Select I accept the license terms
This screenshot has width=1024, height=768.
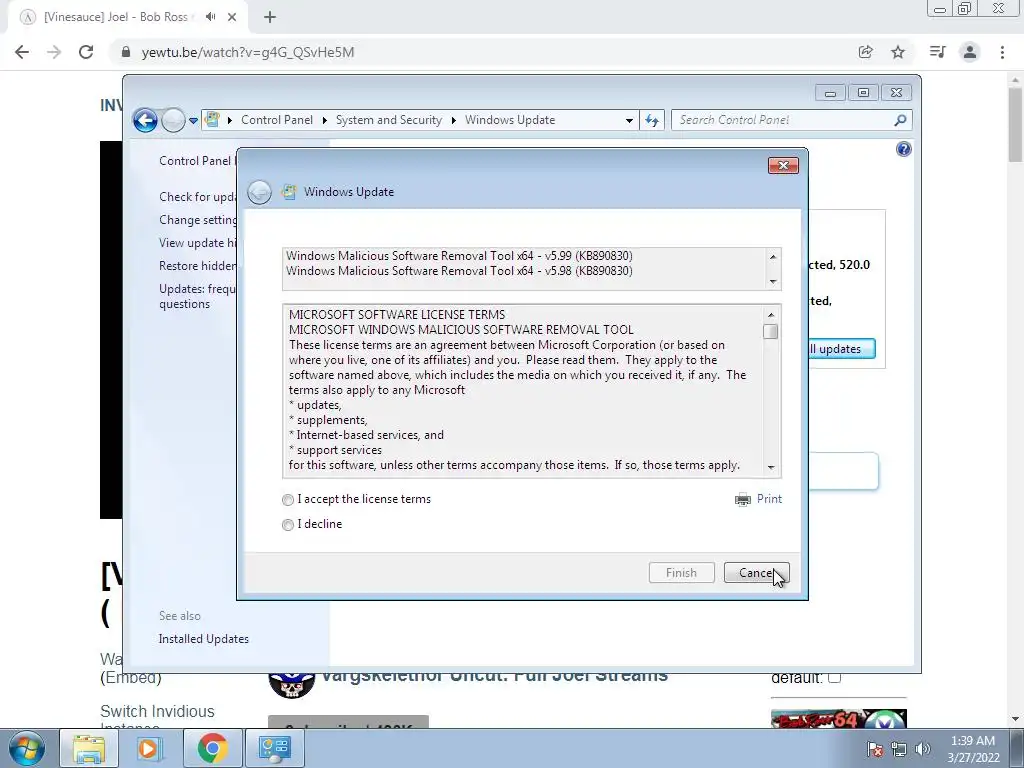click(x=288, y=500)
